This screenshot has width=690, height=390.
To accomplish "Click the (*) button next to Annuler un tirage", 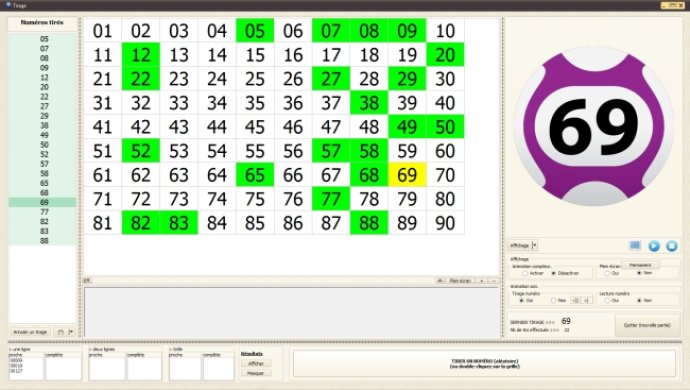I will pyautogui.click(x=61, y=332).
